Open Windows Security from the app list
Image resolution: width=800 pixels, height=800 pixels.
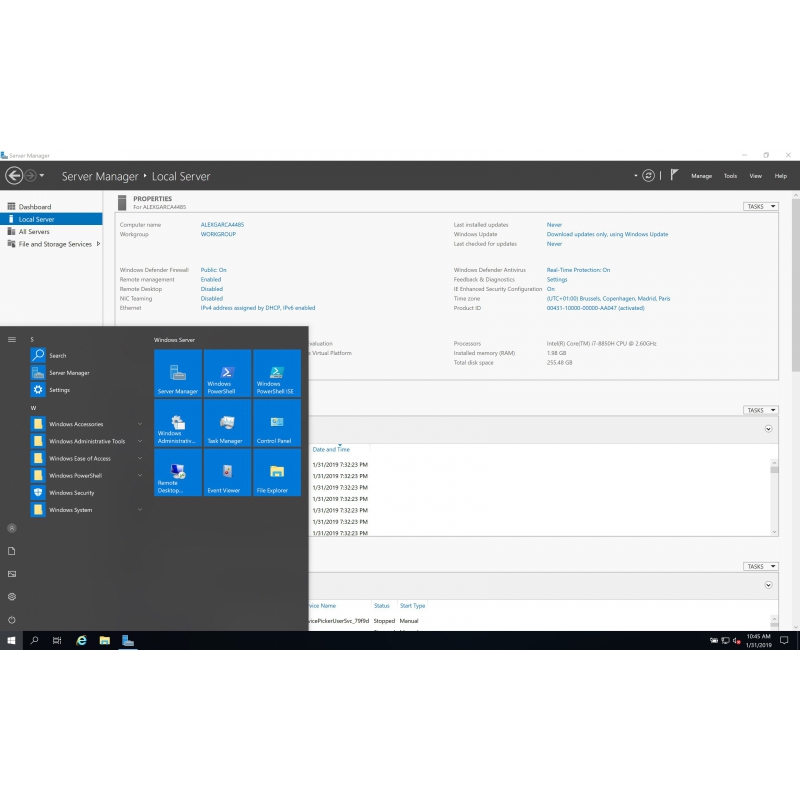(72, 493)
